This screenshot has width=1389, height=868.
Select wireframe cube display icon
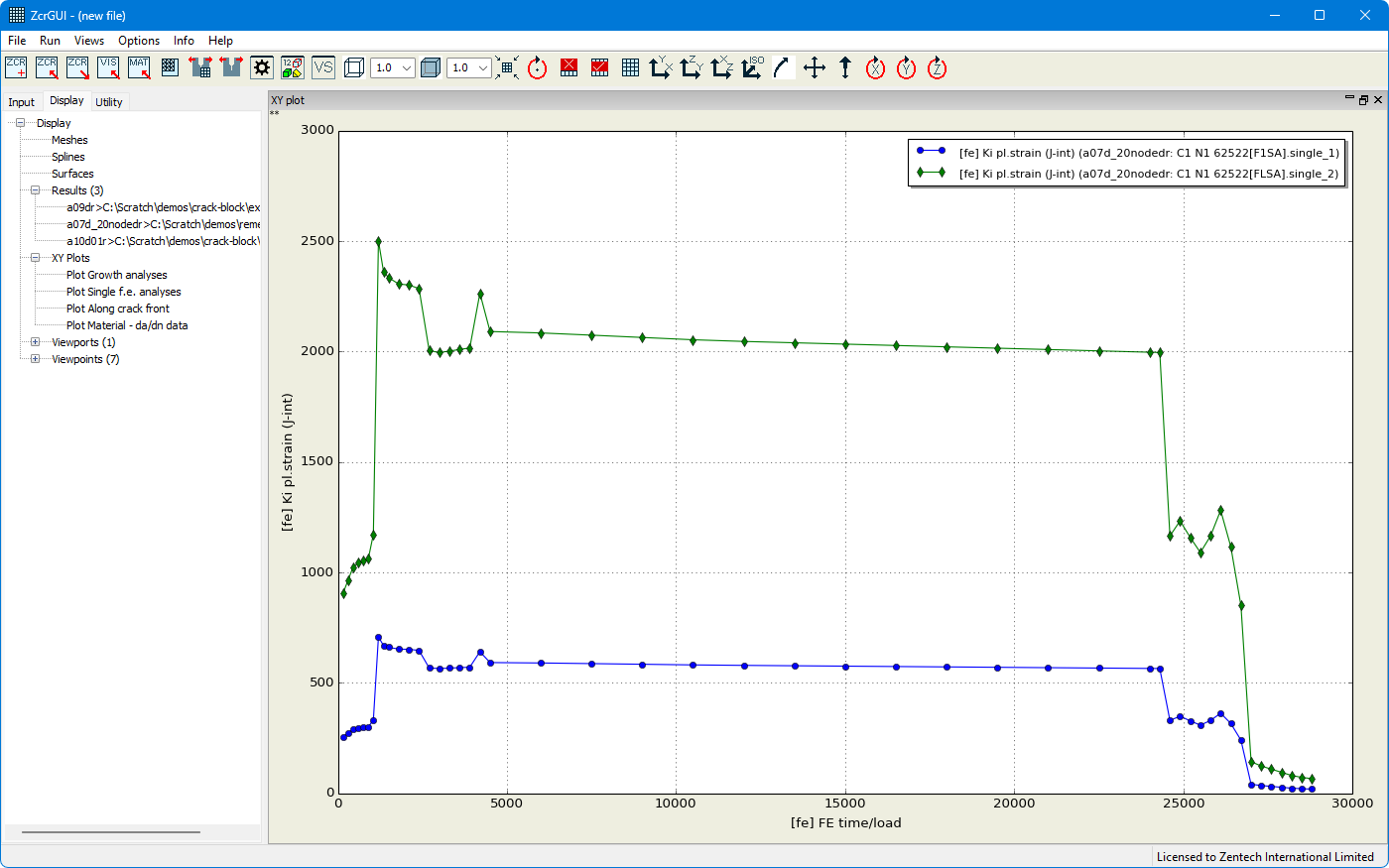coord(354,67)
